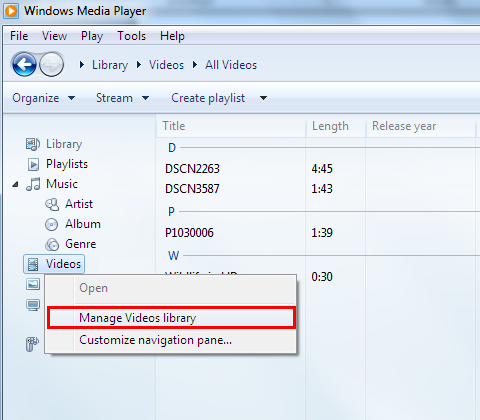Click the Other Libraries icon at bottom
Image resolution: width=480 pixels, height=420 pixels.
pyautogui.click(x=32, y=344)
